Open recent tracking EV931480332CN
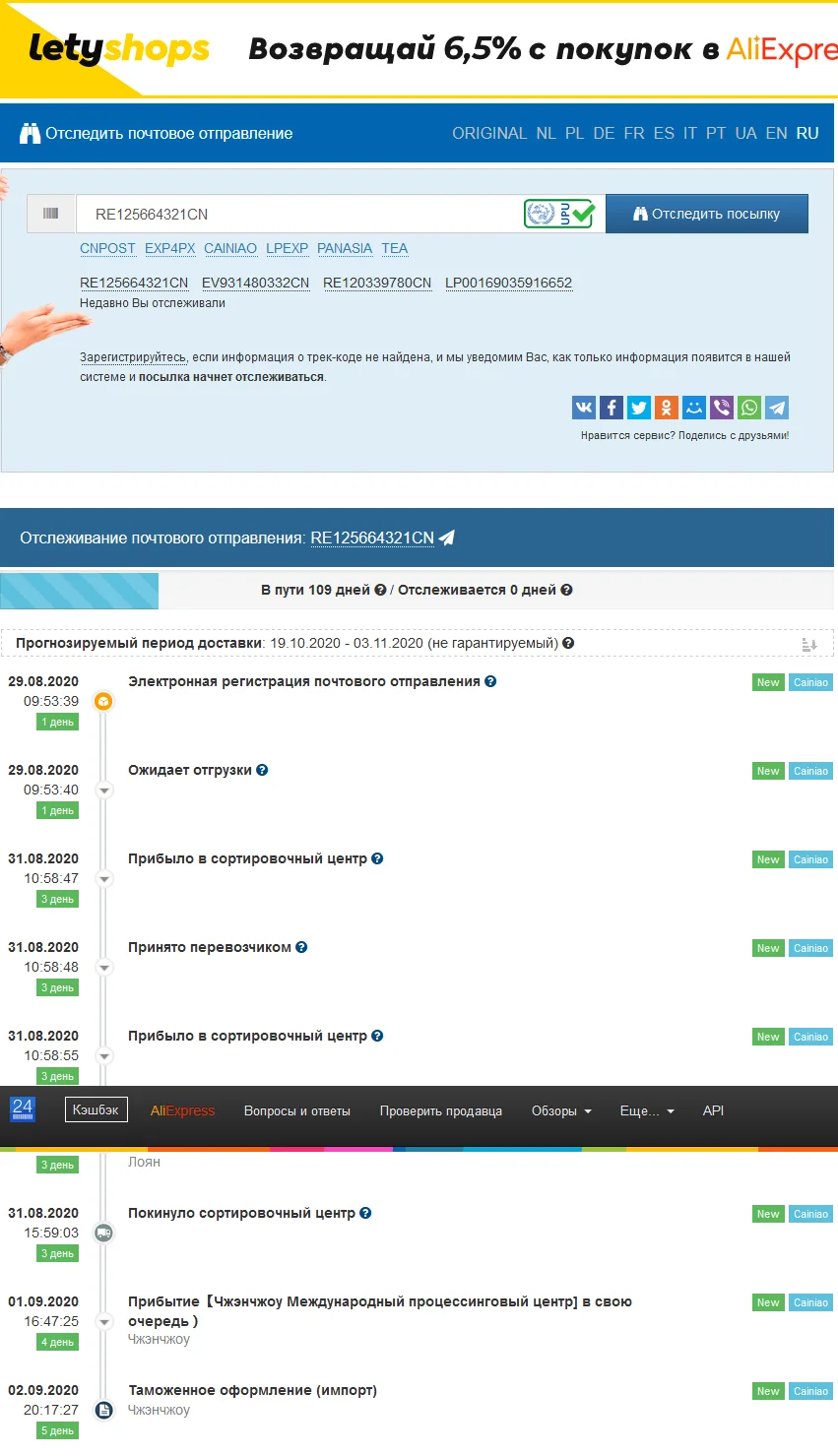Viewport: 838px width, 1456px height. click(255, 283)
